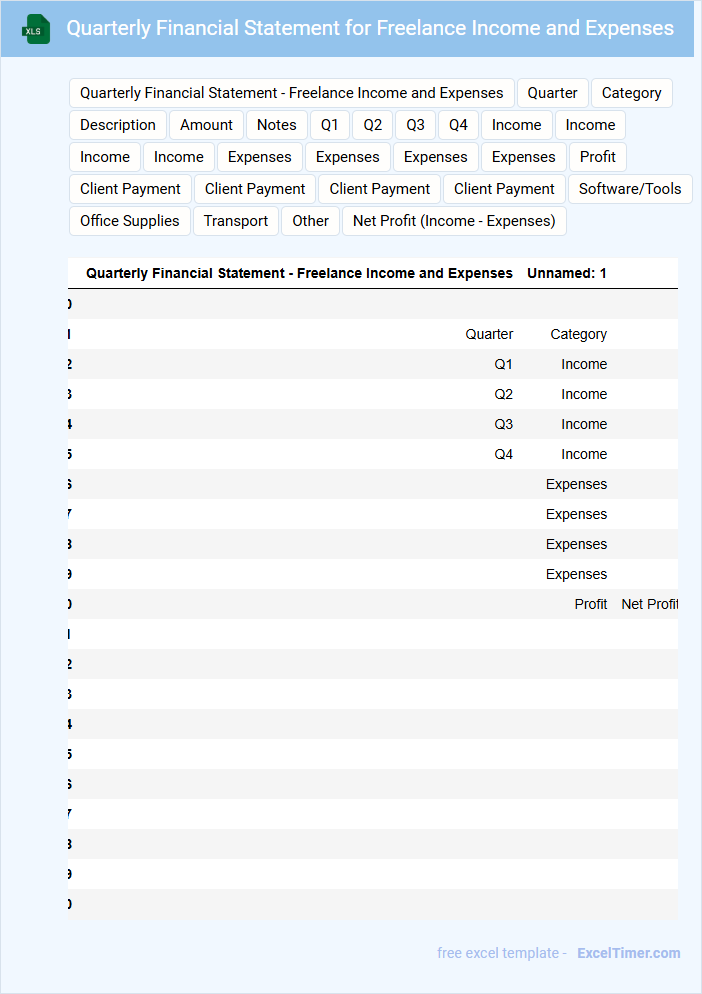
Task: Click the ExcelTimer.com link
Action: (628, 953)
